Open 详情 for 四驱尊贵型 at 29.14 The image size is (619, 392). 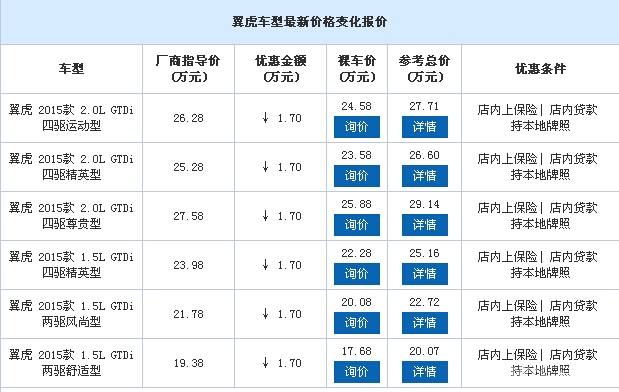[425, 225]
